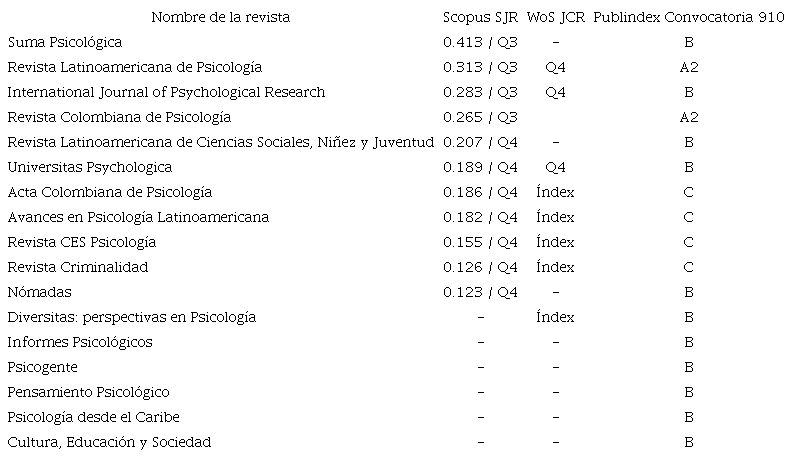Screen dimensions: 793x458
Task: Select the "Scopus SJR" column header
Action: click(480, 17)
